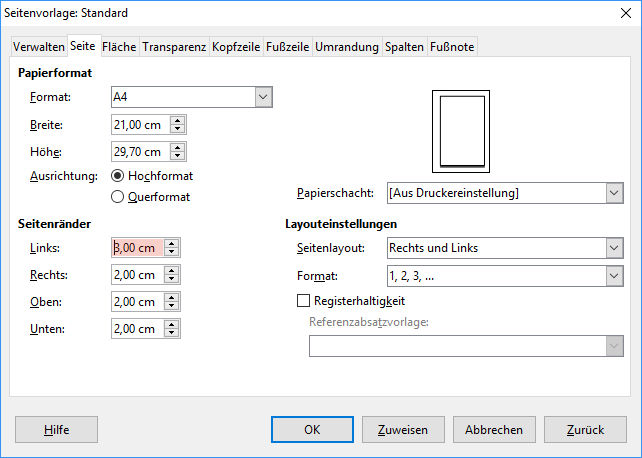
Task: Select the Hochformat orientation
Action: 118,176
